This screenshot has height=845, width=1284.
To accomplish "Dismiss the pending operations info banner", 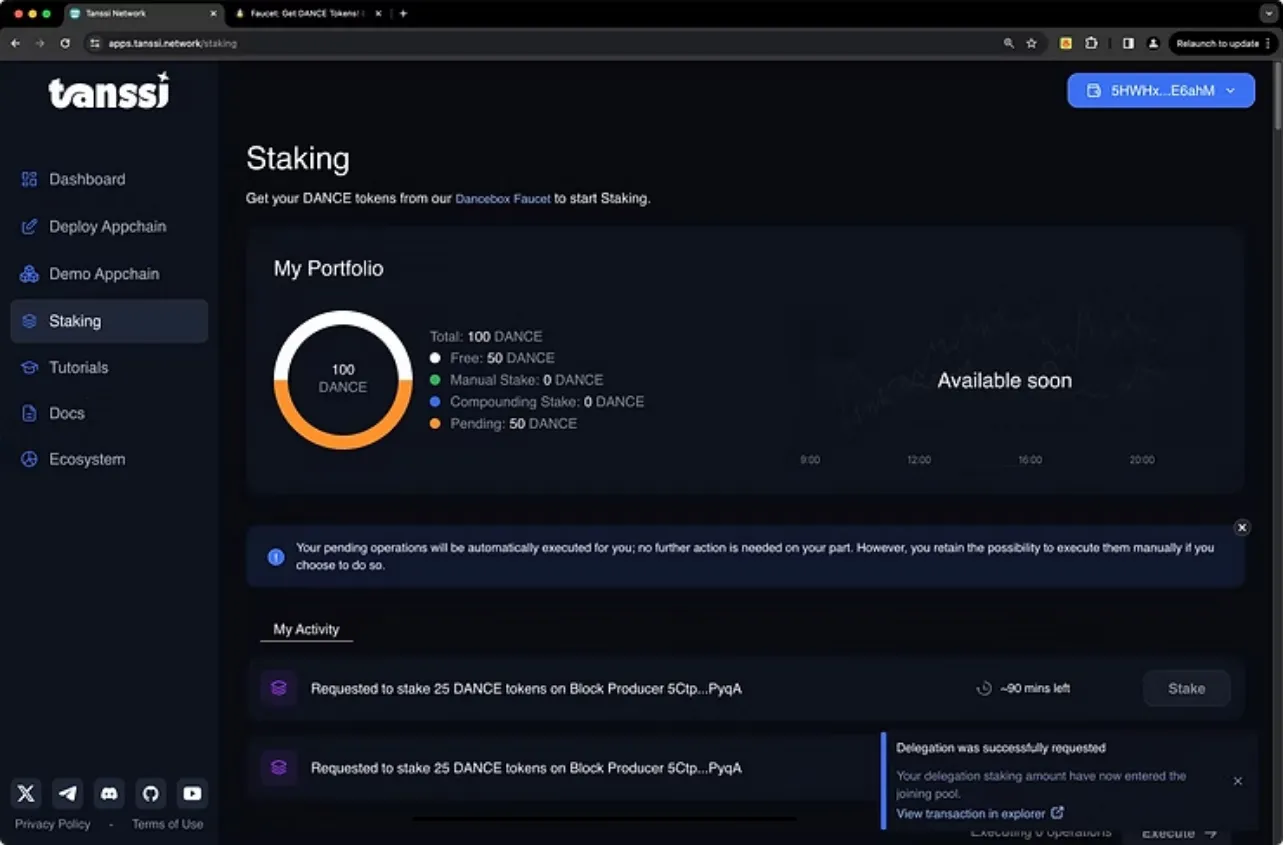I will [1242, 527].
